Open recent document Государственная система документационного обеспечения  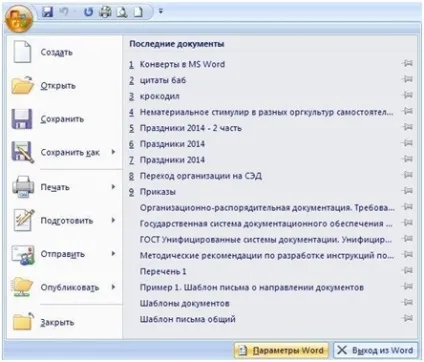266,224
